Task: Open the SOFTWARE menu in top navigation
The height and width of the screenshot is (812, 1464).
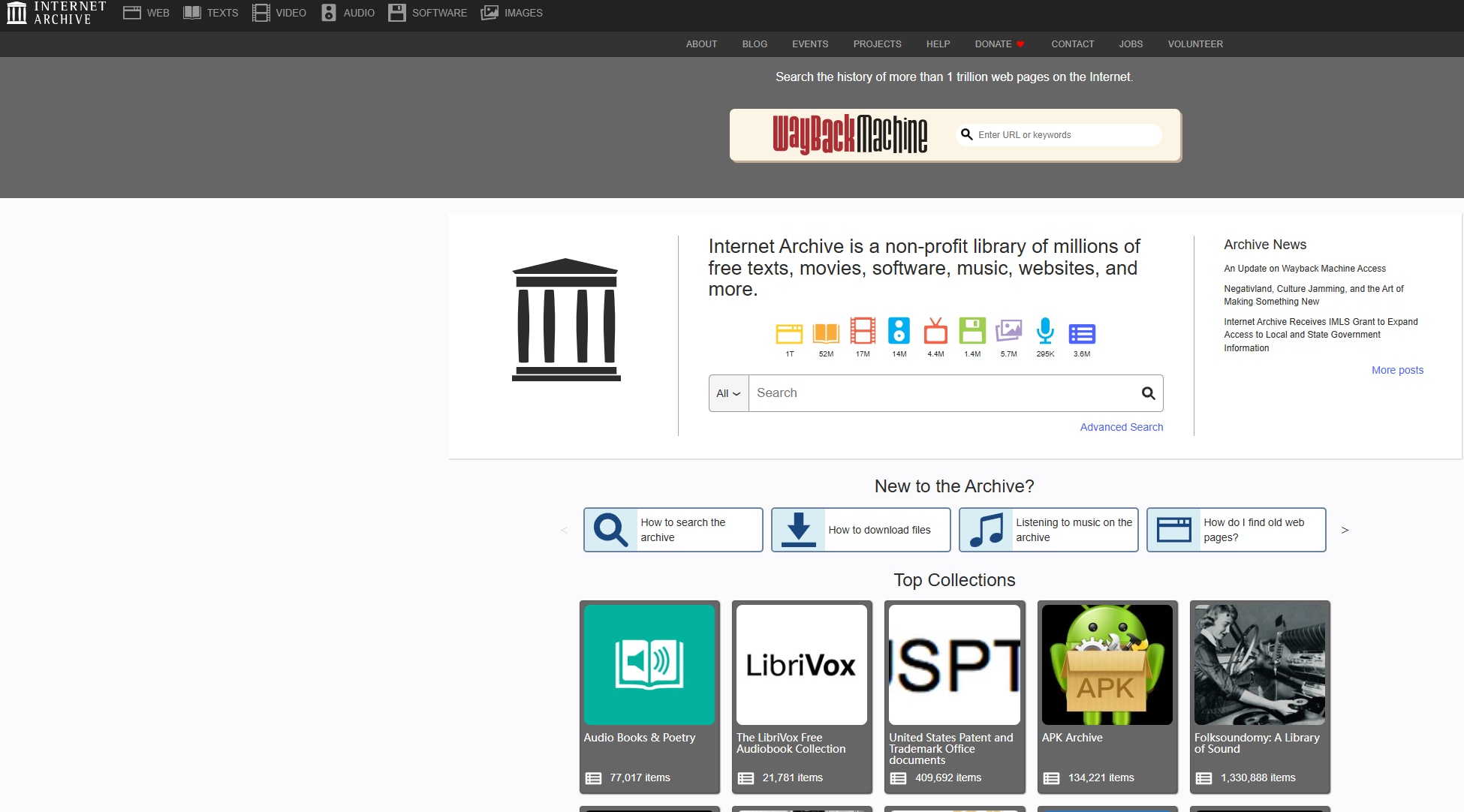Action: tap(427, 13)
